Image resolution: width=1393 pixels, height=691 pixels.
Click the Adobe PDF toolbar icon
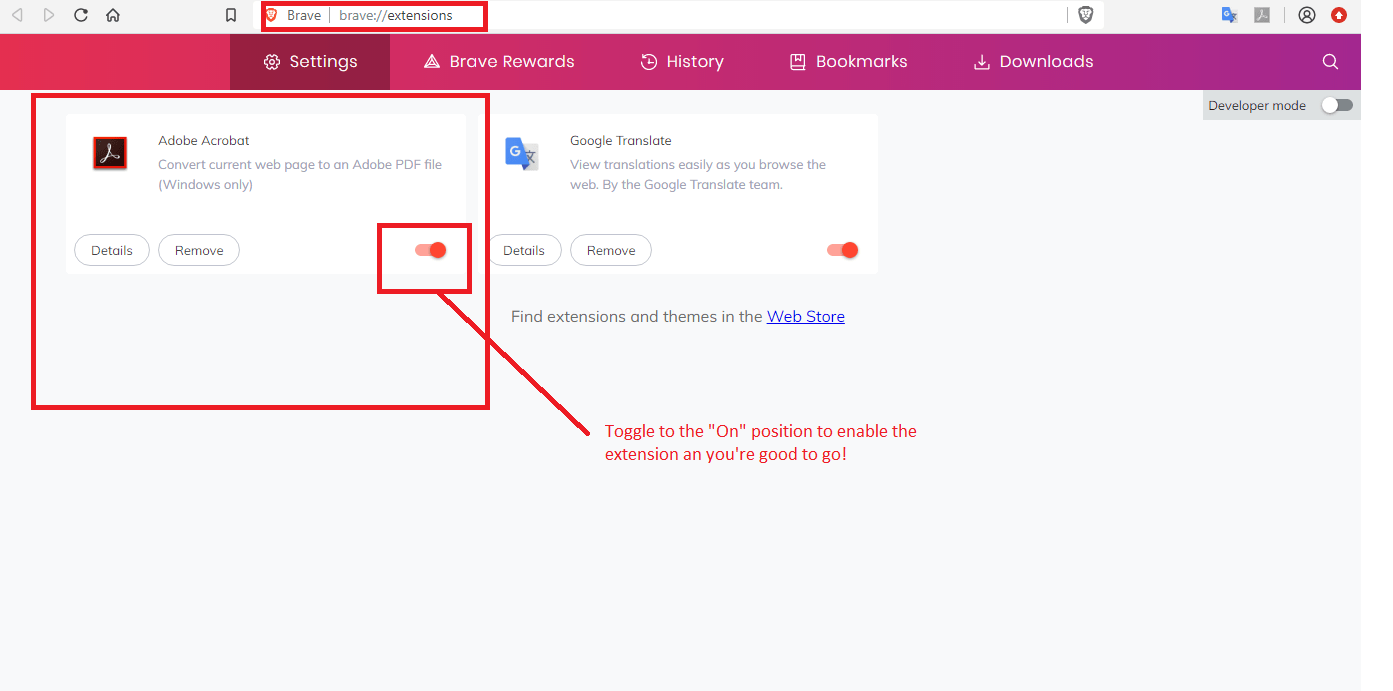[x=1263, y=15]
